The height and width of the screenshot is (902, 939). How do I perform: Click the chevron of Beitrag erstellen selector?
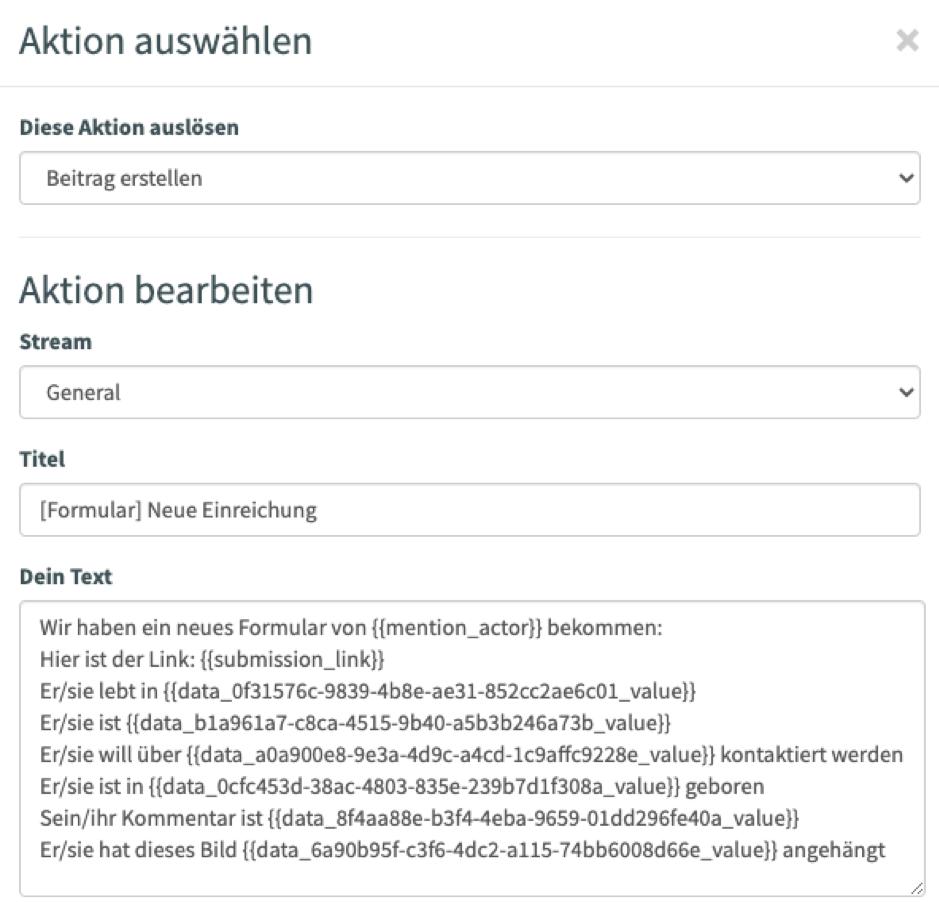(906, 178)
